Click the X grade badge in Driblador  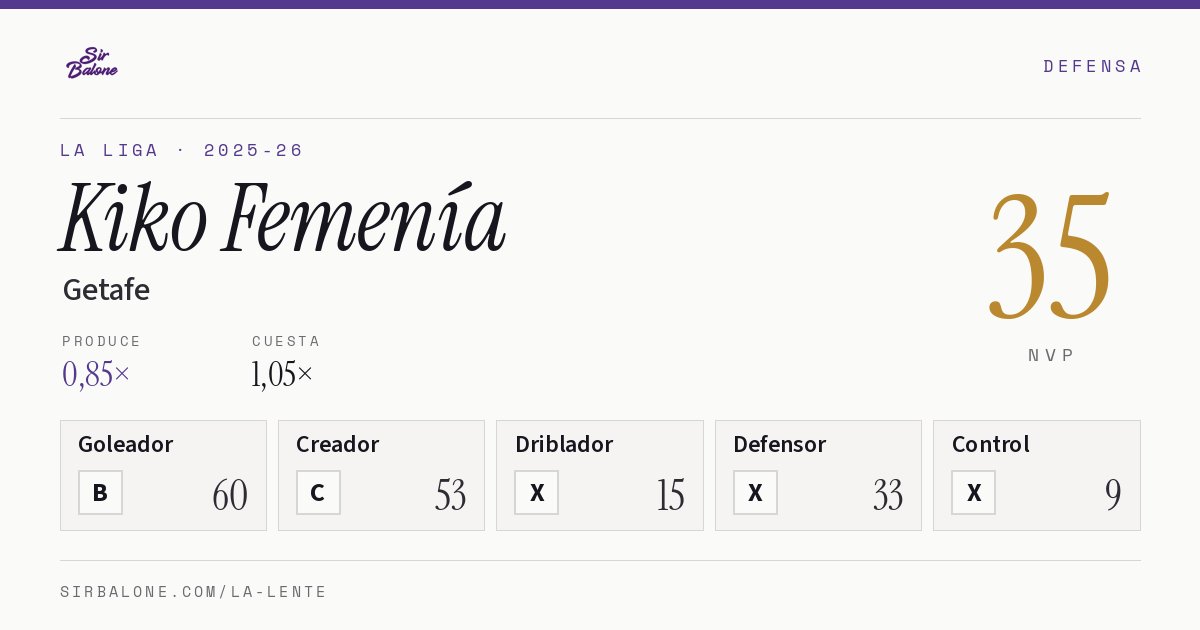click(x=537, y=493)
